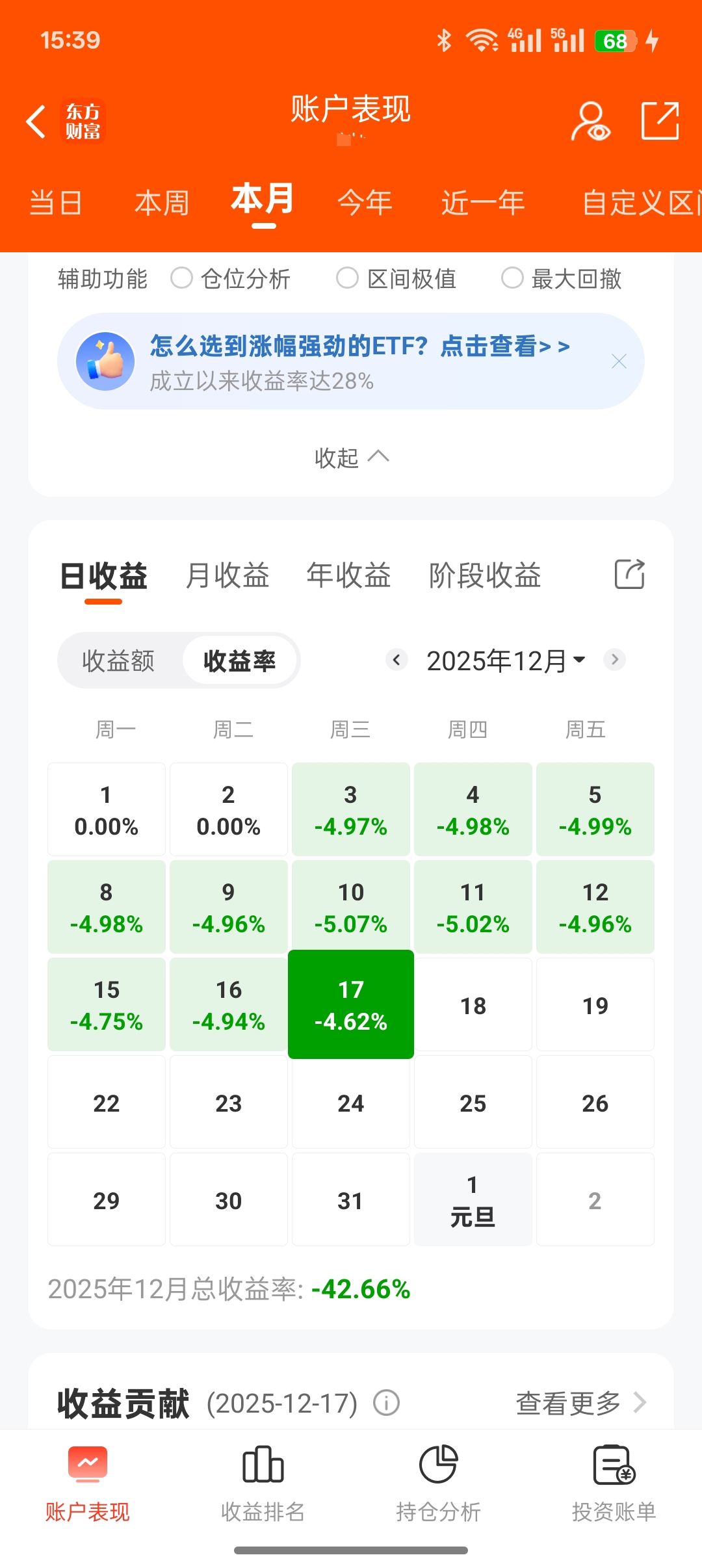Switch to the 今年 tab

point(365,203)
